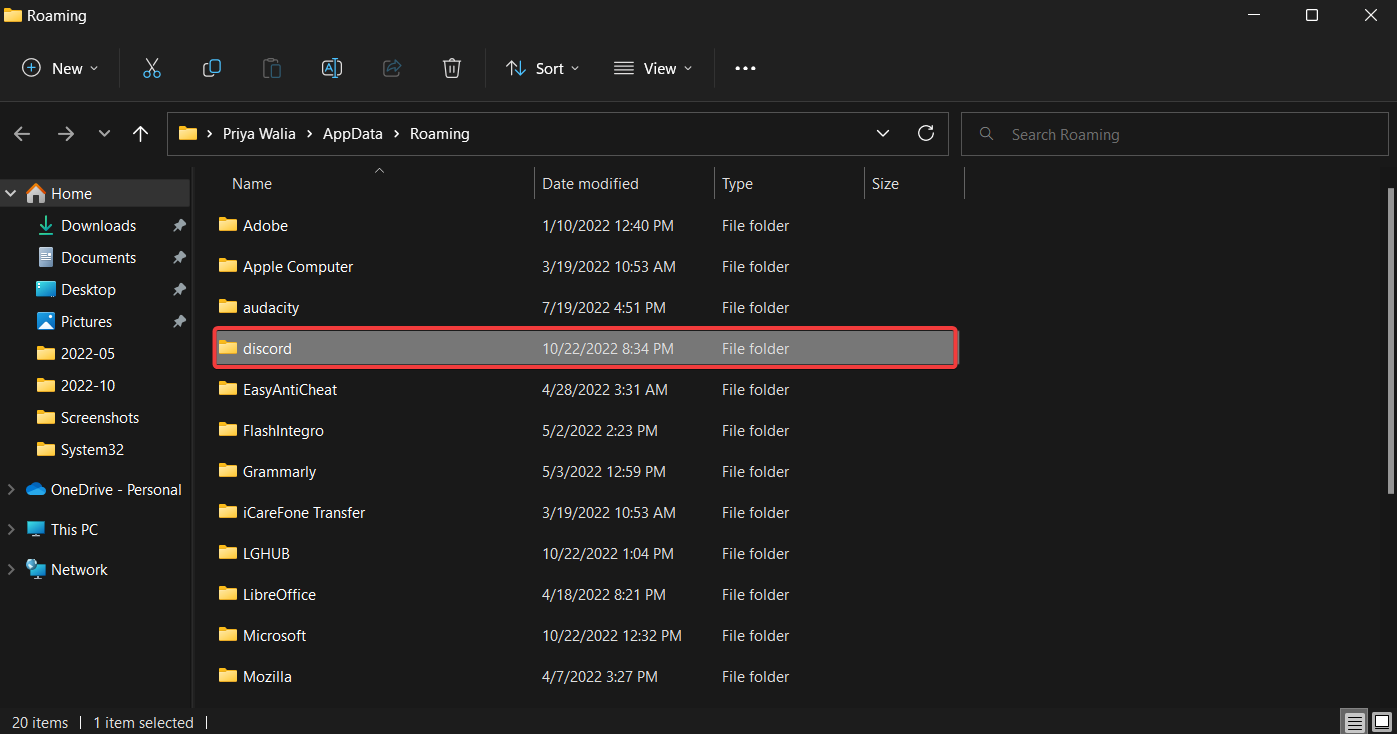Image resolution: width=1397 pixels, height=734 pixels.
Task: Click the folder icon in address bar
Action: [187, 133]
